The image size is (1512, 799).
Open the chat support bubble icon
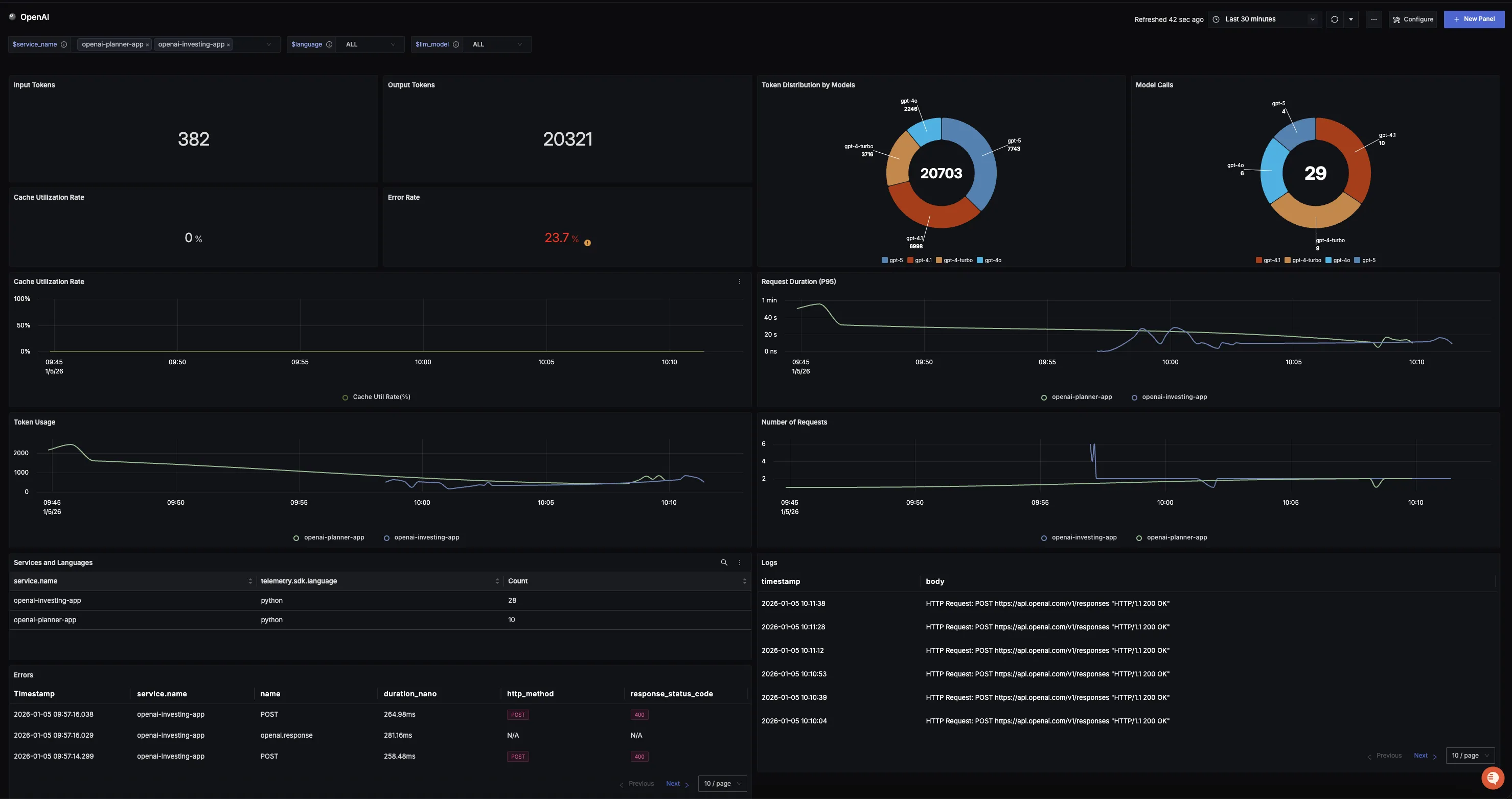[x=1493, y=779]
